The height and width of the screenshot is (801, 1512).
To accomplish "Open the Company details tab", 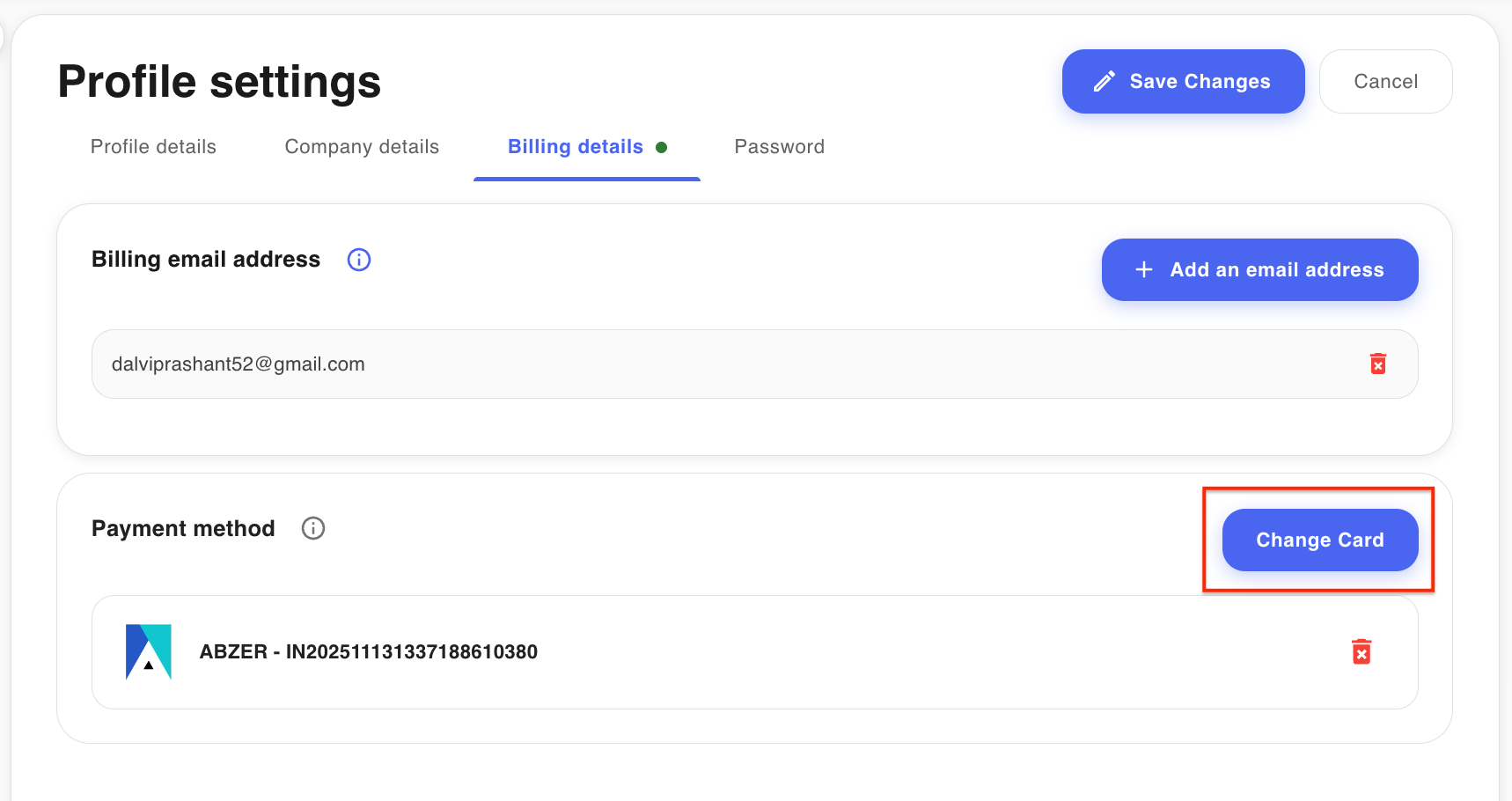I will [362, 147].
